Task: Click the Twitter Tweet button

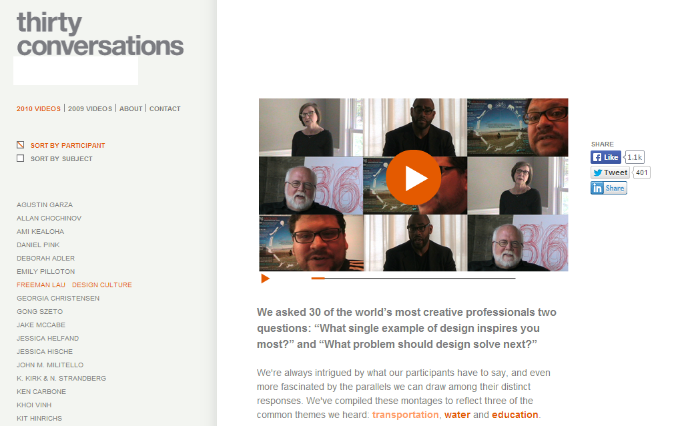Action: [610, 173]
